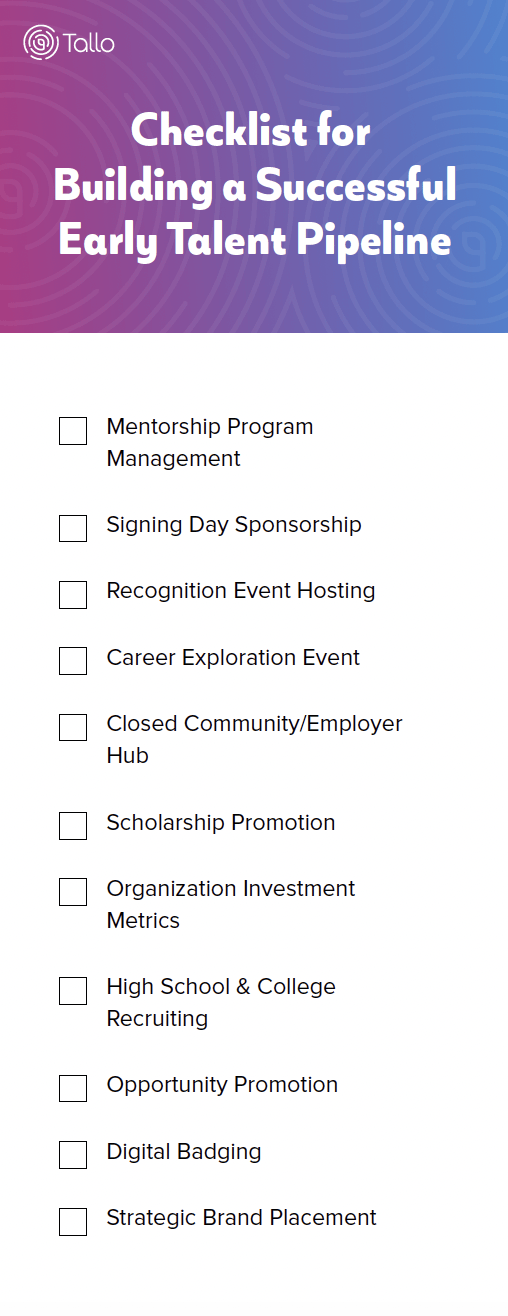The width and height of the screenshot is (508, 1316).
Task: Check the Closed Community/Employer Hub box
Action: pos(73,727)
